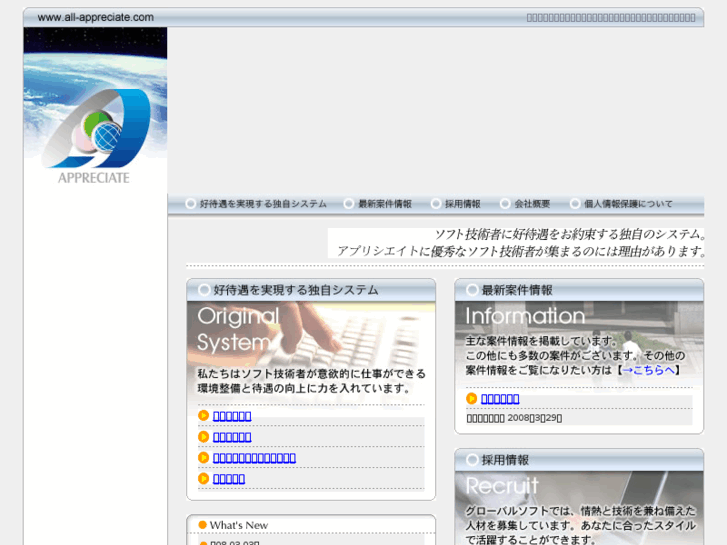Click the last link in Original System list
The image size is (727, 545).
(229, 479)
